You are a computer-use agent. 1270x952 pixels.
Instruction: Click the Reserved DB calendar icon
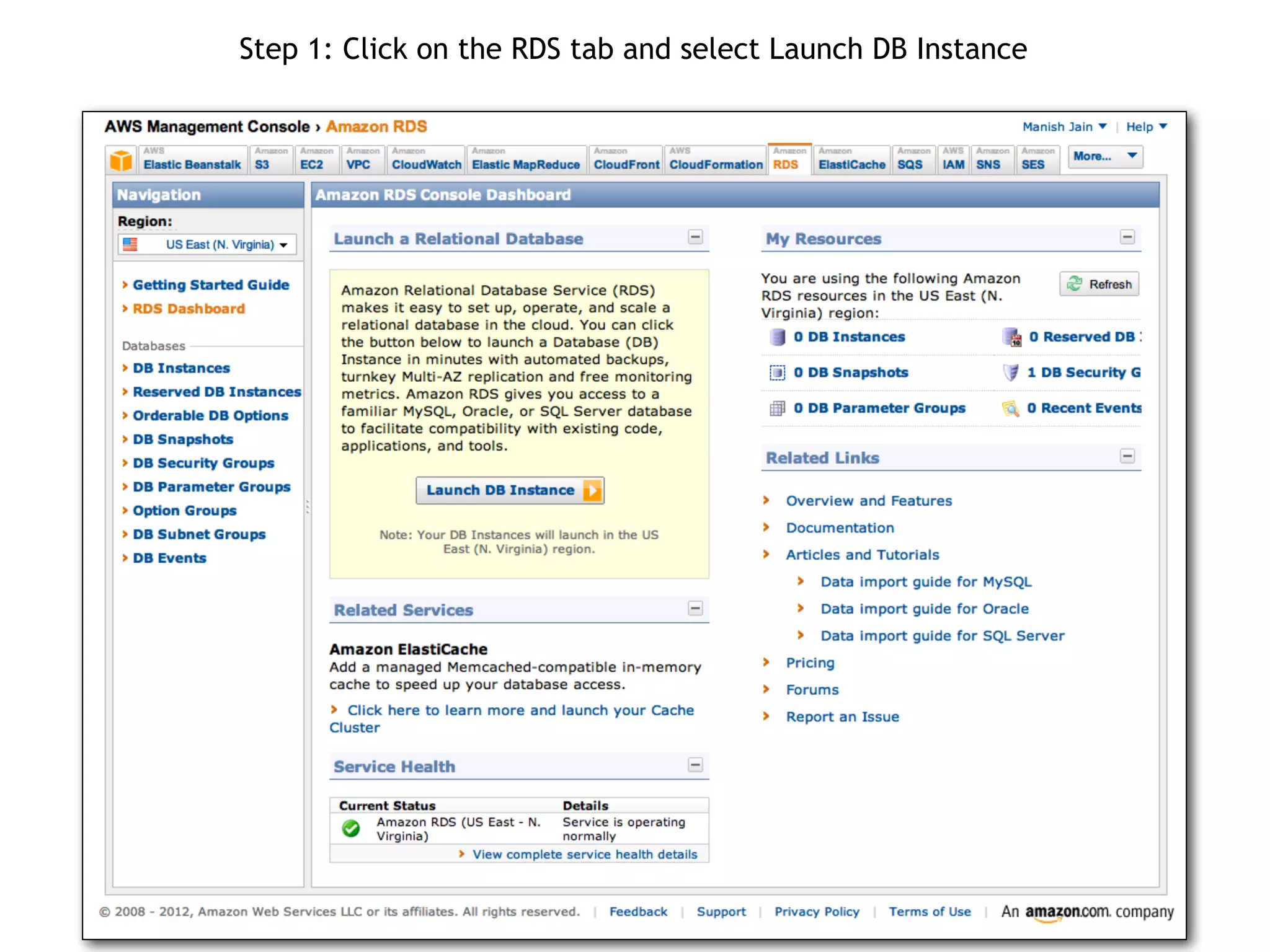tap(1011, 337)
